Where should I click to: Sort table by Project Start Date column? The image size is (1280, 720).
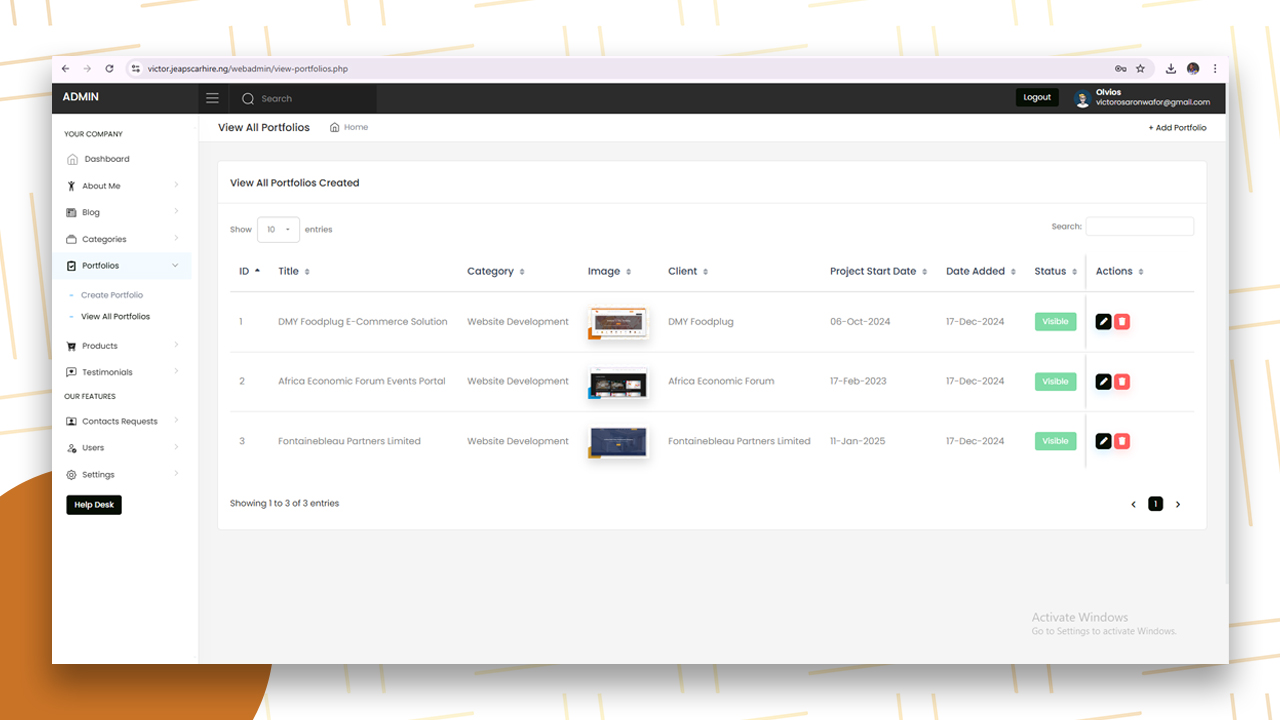pos(878,271)
